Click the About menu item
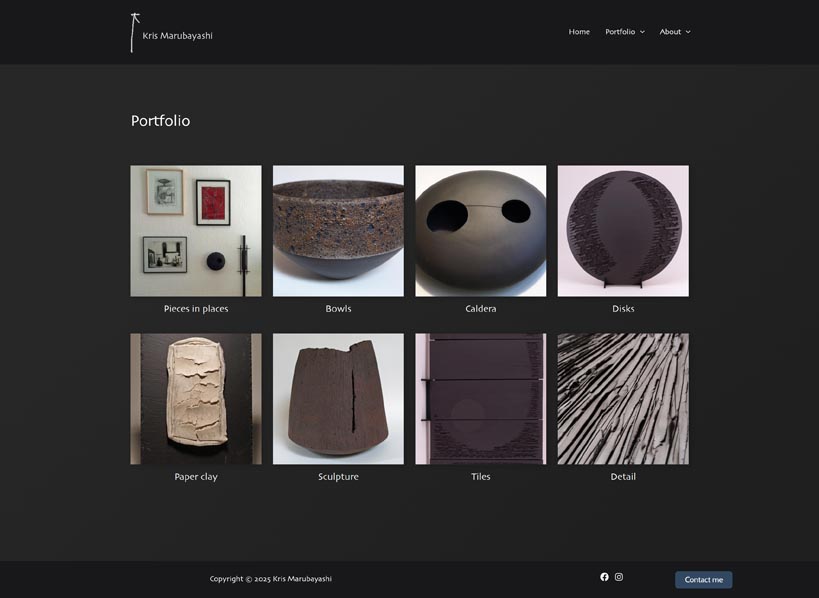Viewport: 819px width, 598px height. 670,32
